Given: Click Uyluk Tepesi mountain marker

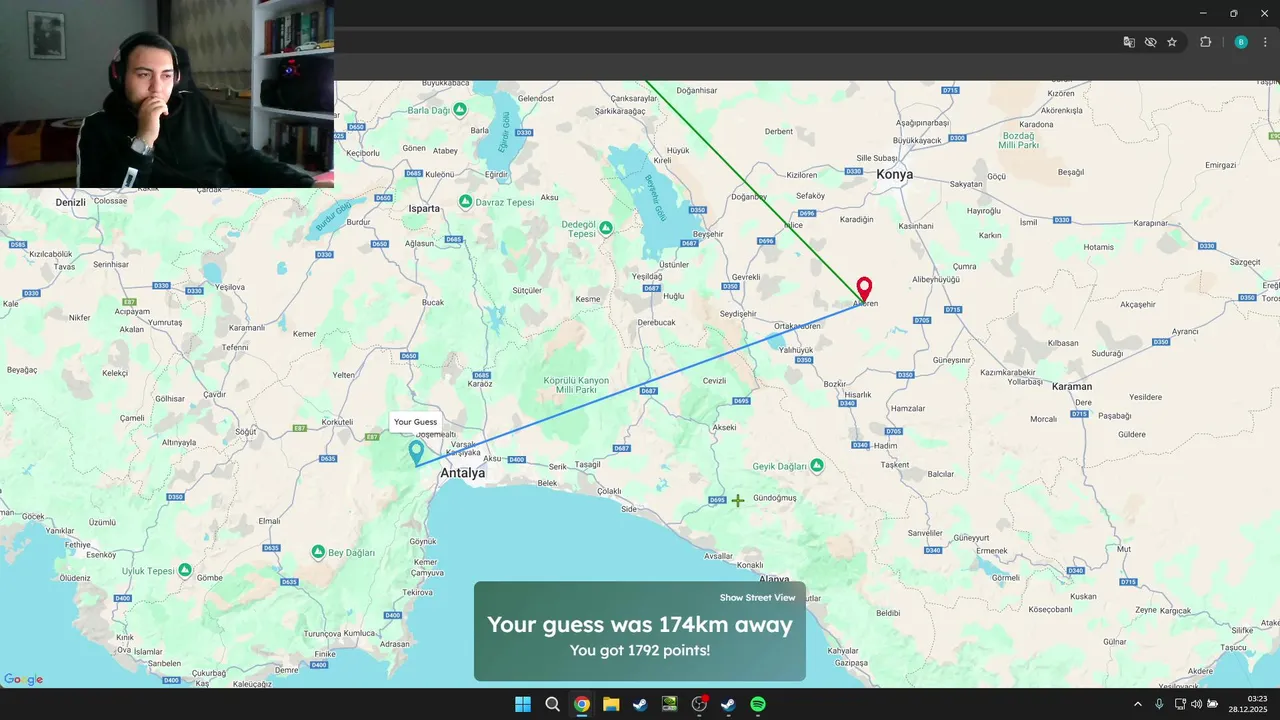Looking at the screenshot, I should point(185,570).
